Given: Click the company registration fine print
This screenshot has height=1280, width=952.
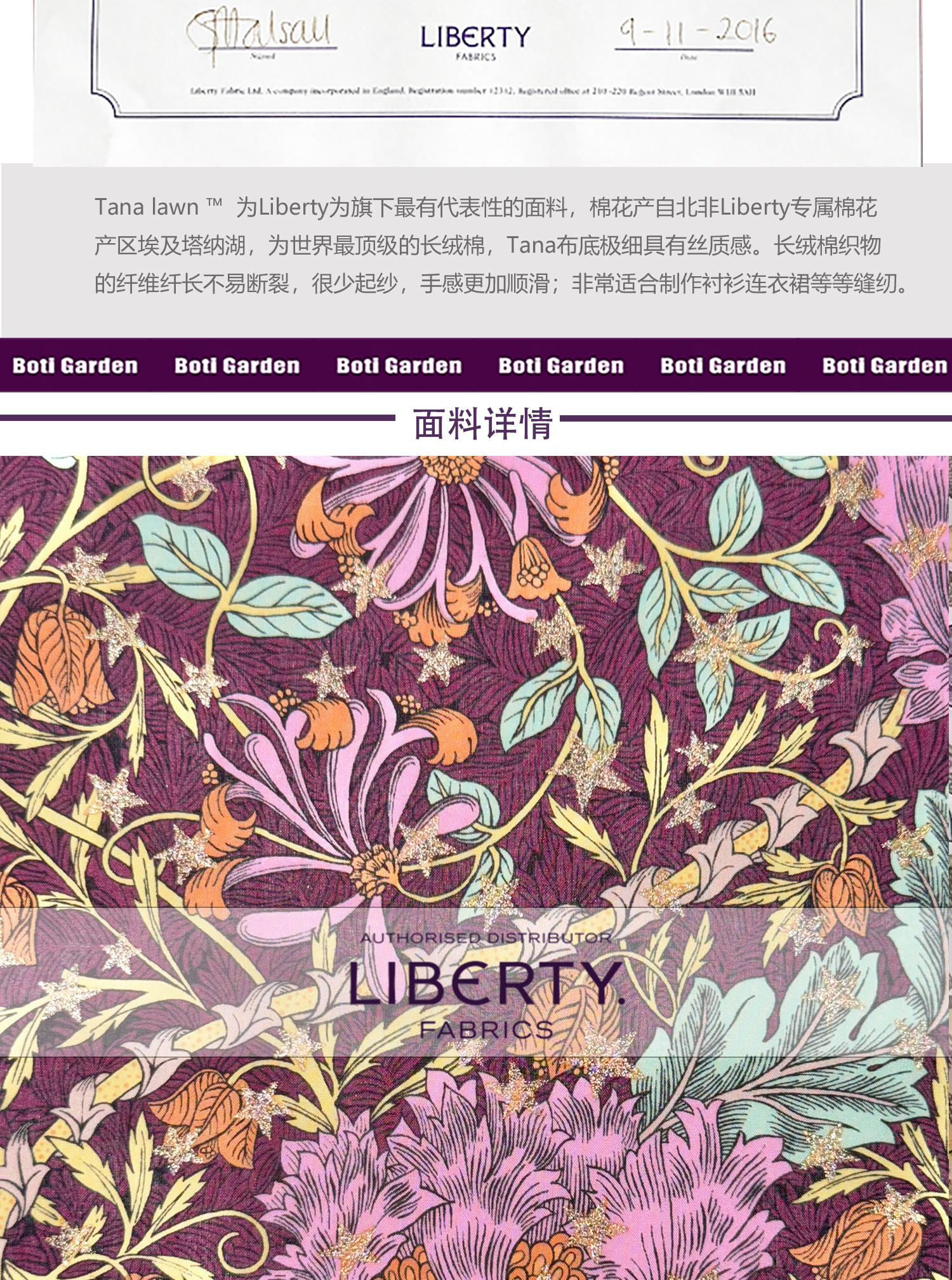Looking at the screenshot, I should point(473,91).
